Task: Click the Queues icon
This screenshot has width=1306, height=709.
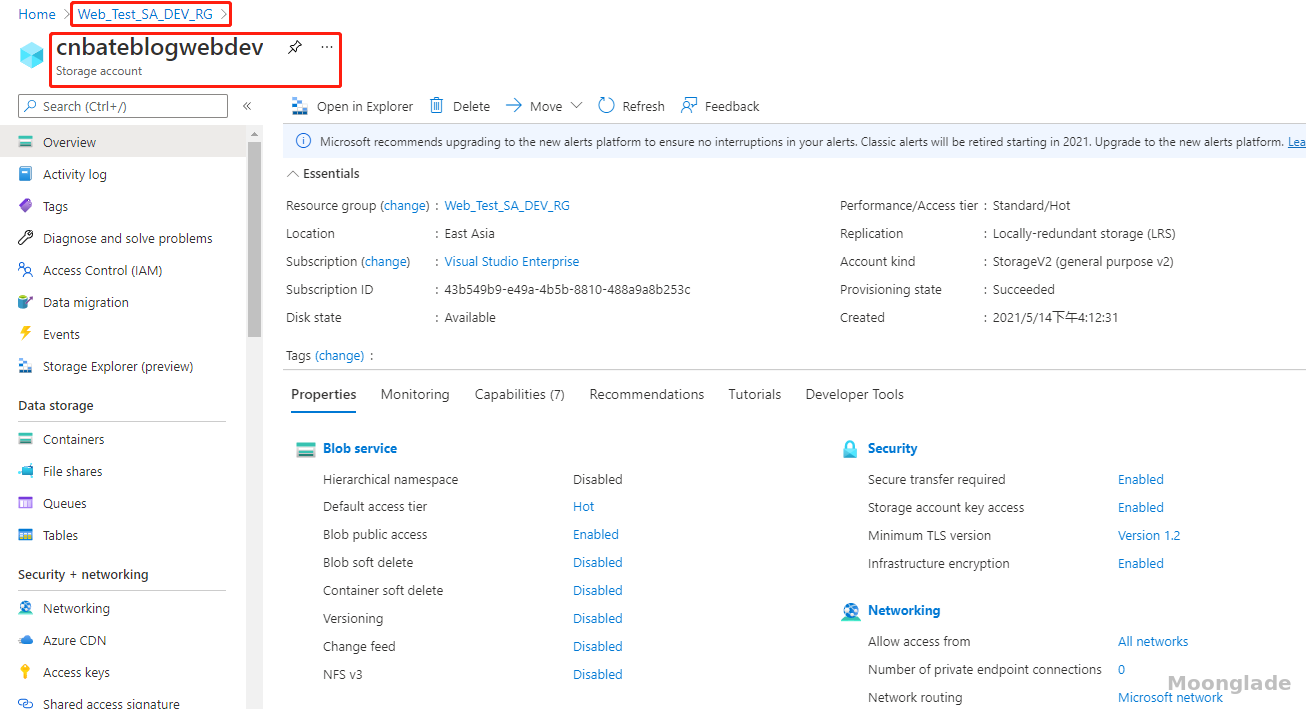Action: point(26,503)
